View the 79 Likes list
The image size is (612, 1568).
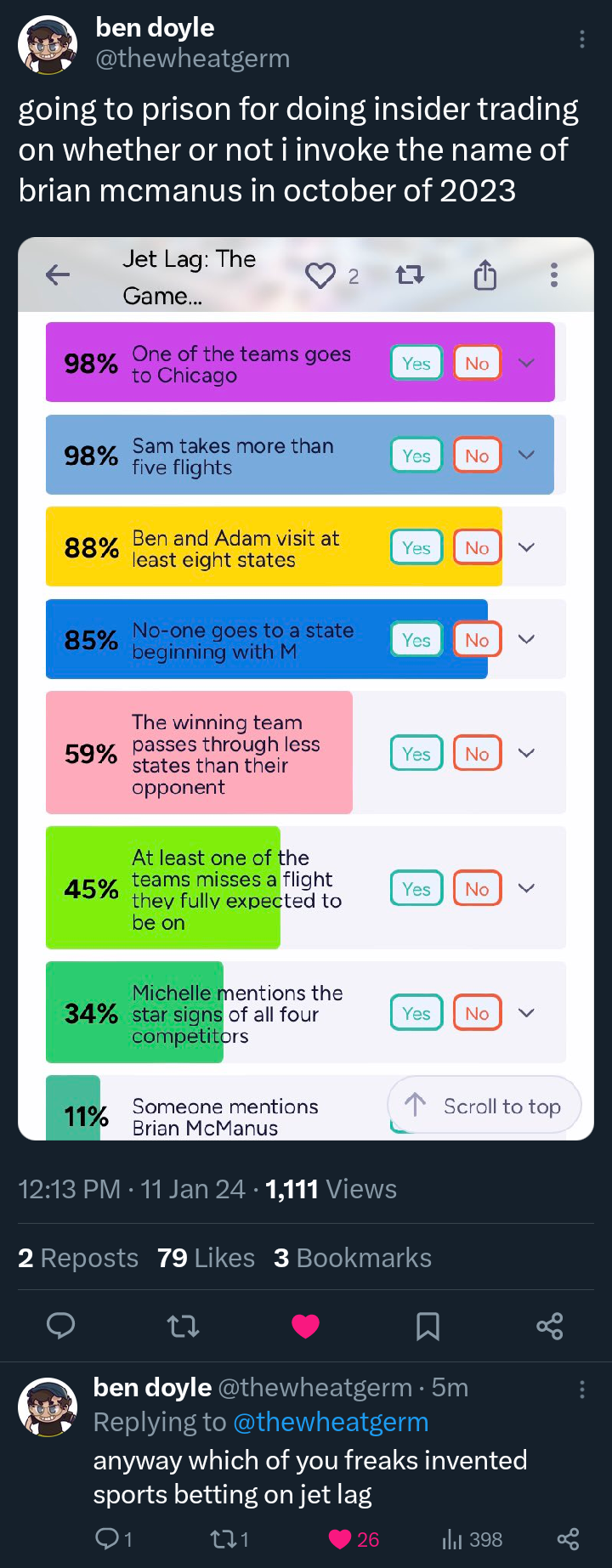pos(206,1258)
